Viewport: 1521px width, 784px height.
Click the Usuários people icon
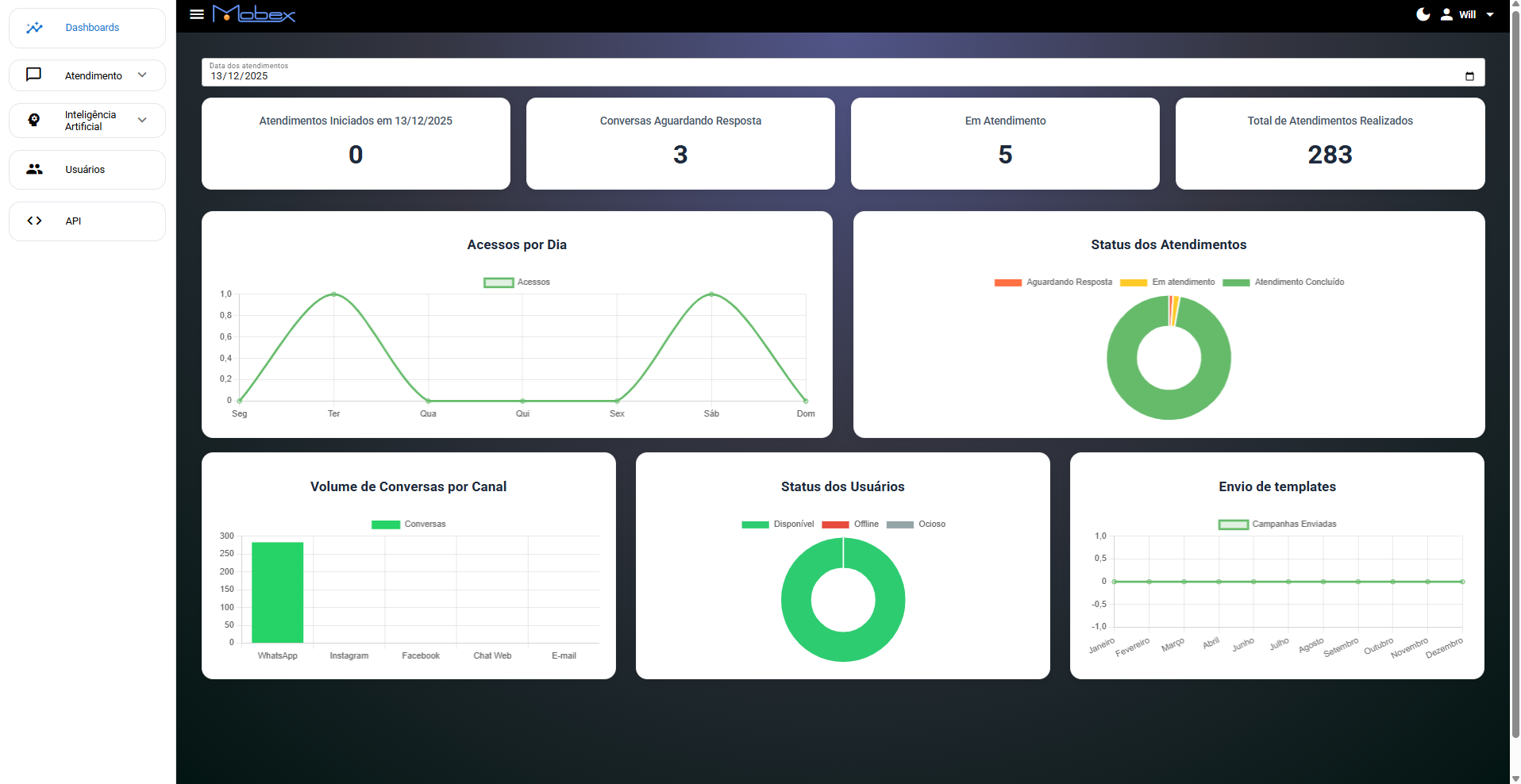34,169
